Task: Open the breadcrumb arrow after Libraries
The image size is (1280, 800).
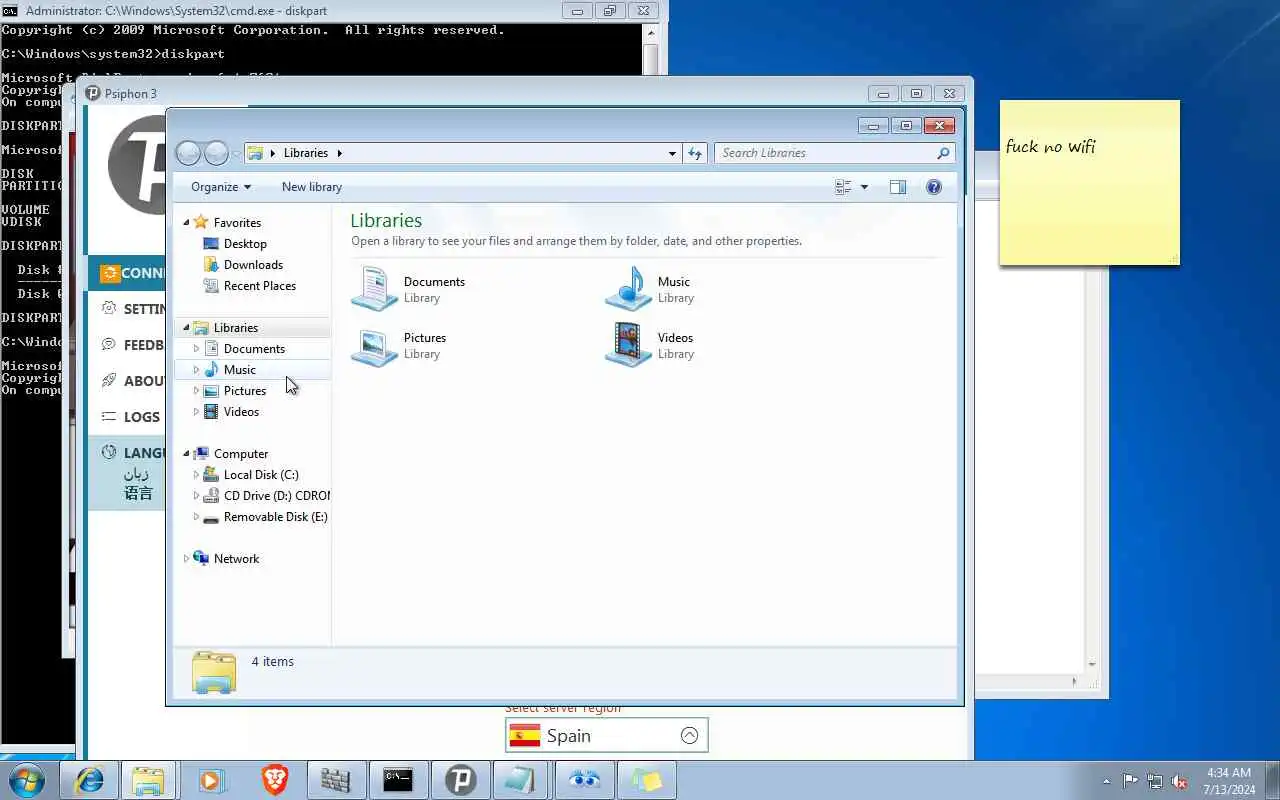Action: click(340, 153)
